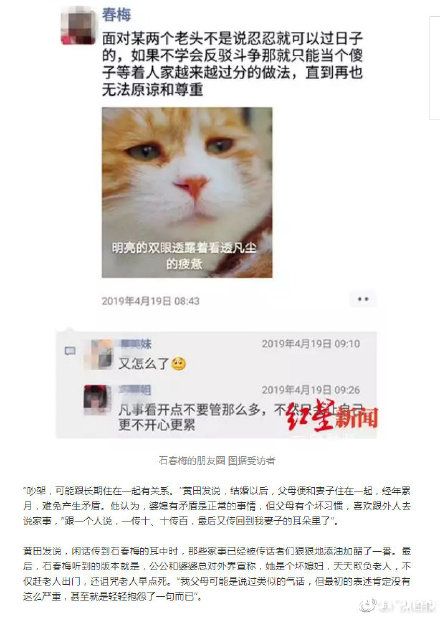Open the second commenter's name ending in 姐
The height and width of the screenshot is (618, 440).
tap(135, 390)
